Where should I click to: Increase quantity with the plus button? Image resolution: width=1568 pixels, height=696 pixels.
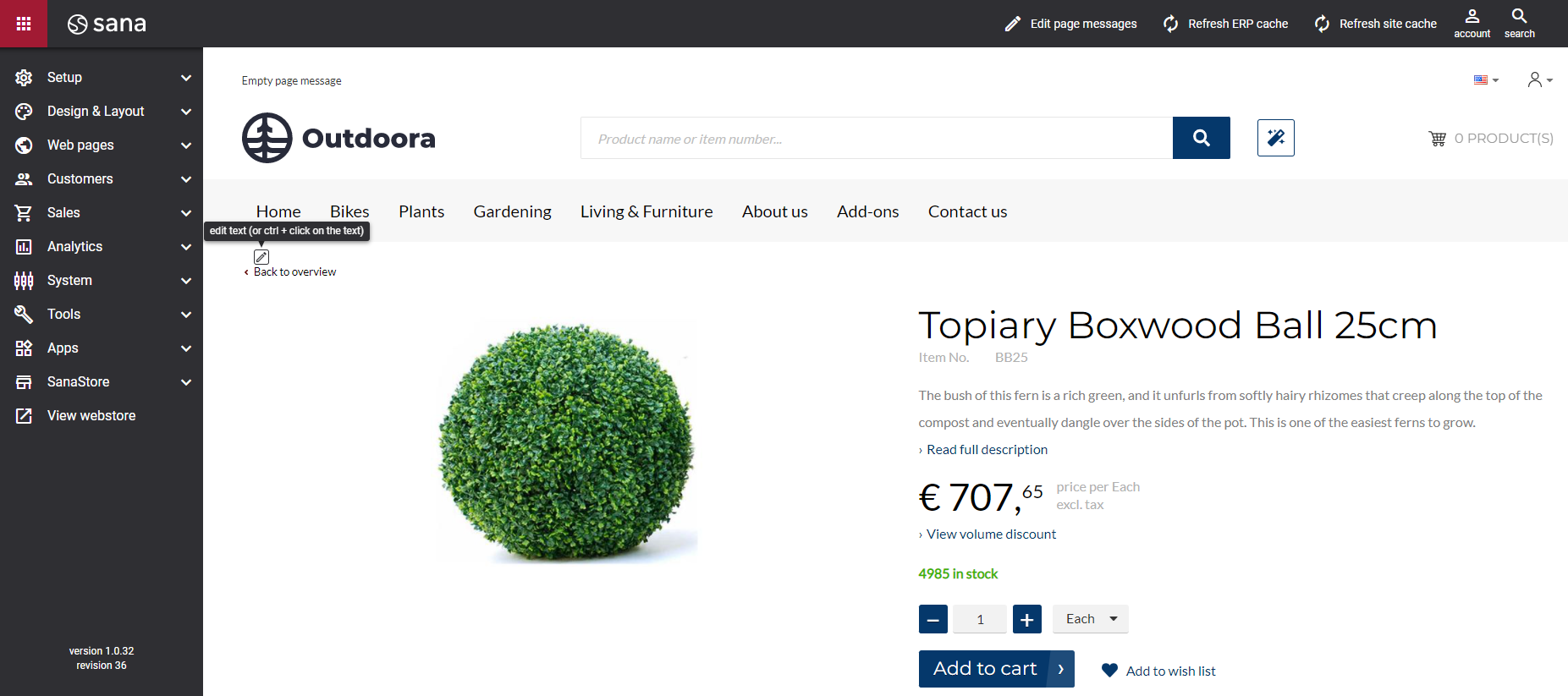pyautogui.click(x=1026, y=619)
